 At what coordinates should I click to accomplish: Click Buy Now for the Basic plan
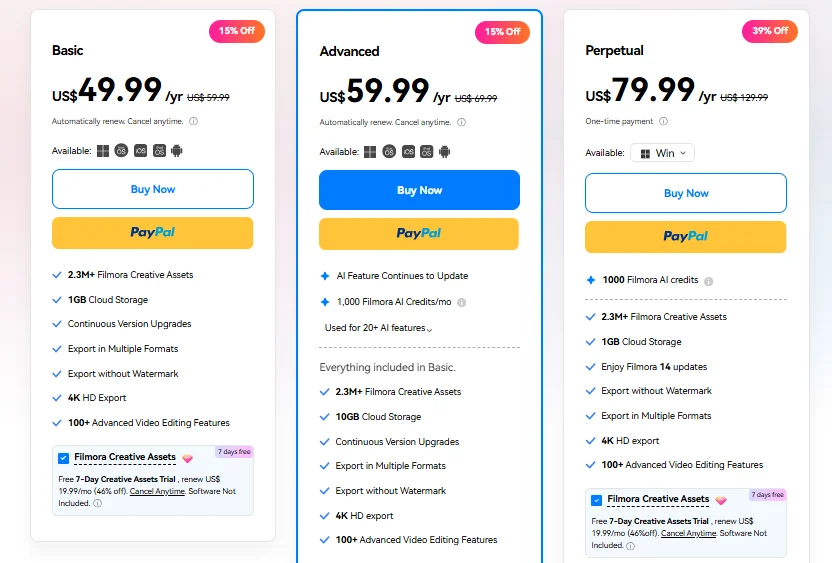coord(153,189)
